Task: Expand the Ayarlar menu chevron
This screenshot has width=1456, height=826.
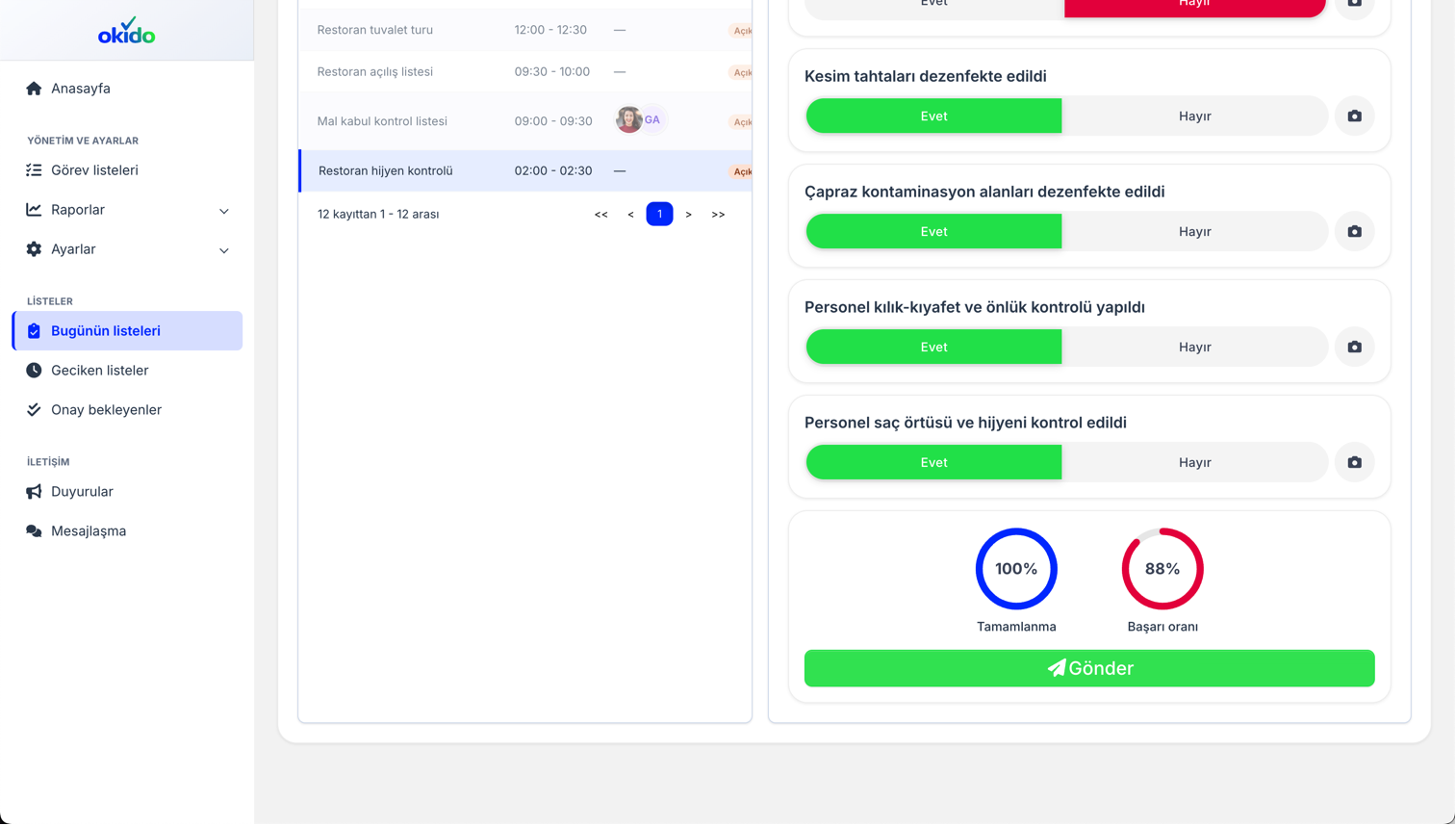Action: [224, 250]
